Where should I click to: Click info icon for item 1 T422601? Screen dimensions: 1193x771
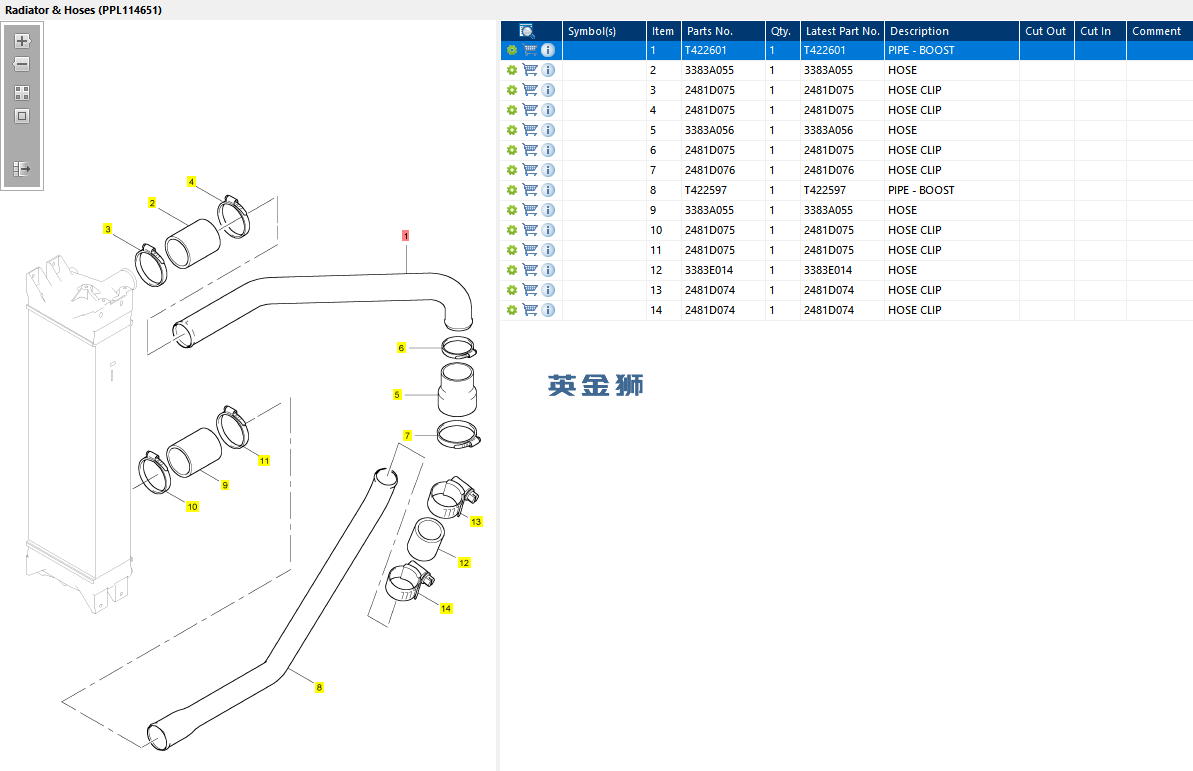coord(548,50)
